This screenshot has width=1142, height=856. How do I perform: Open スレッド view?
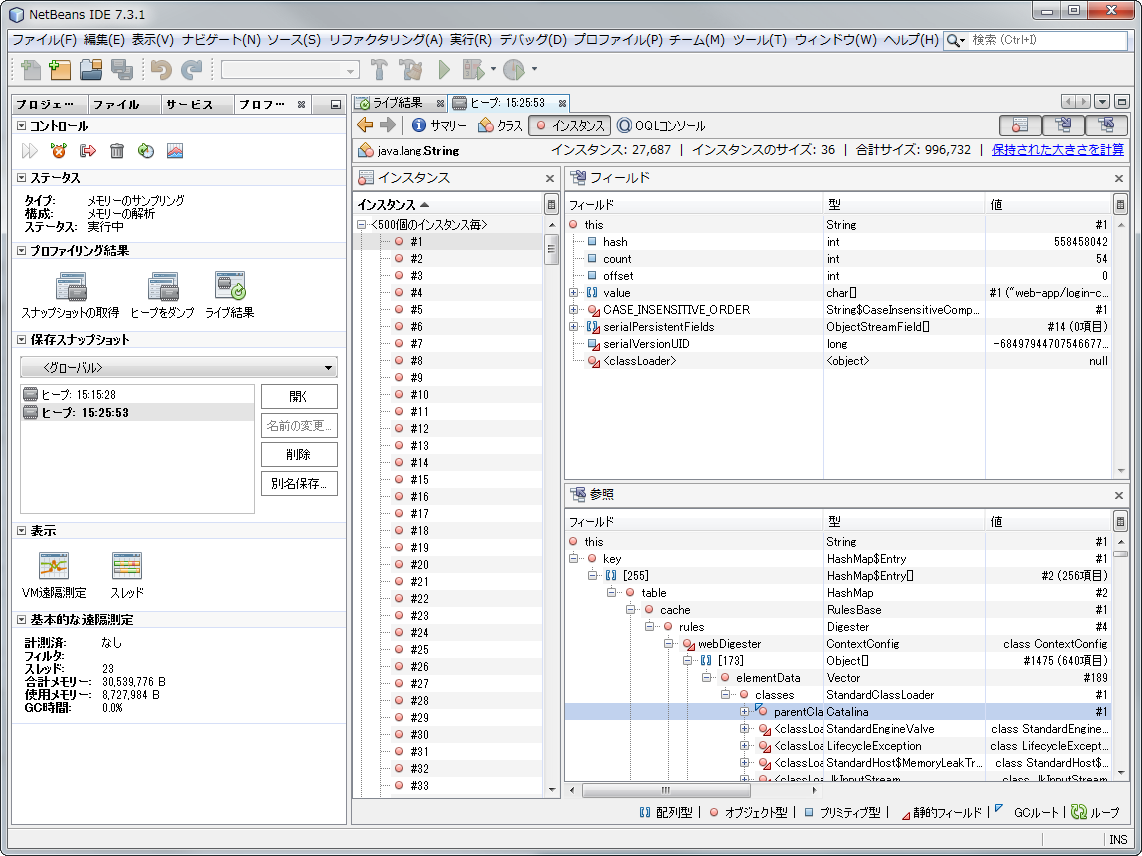coord(127,576)
